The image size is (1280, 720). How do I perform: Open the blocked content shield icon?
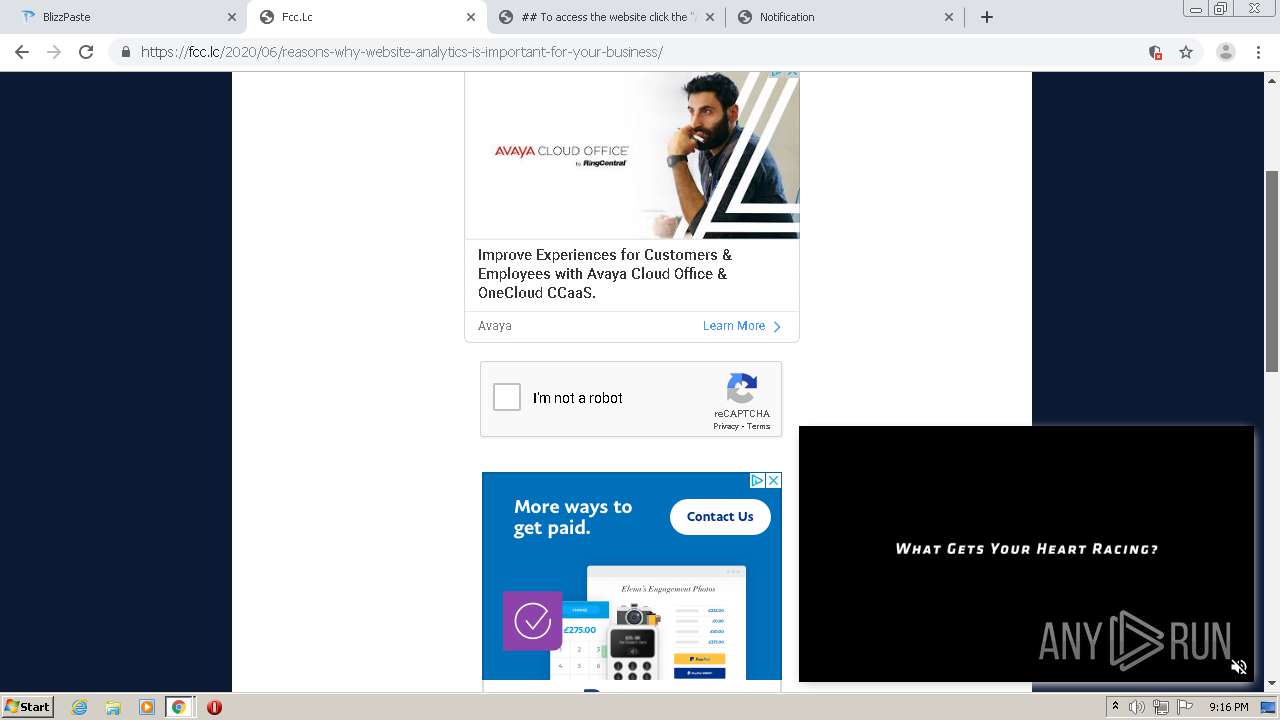click(x=1155, y=52)
